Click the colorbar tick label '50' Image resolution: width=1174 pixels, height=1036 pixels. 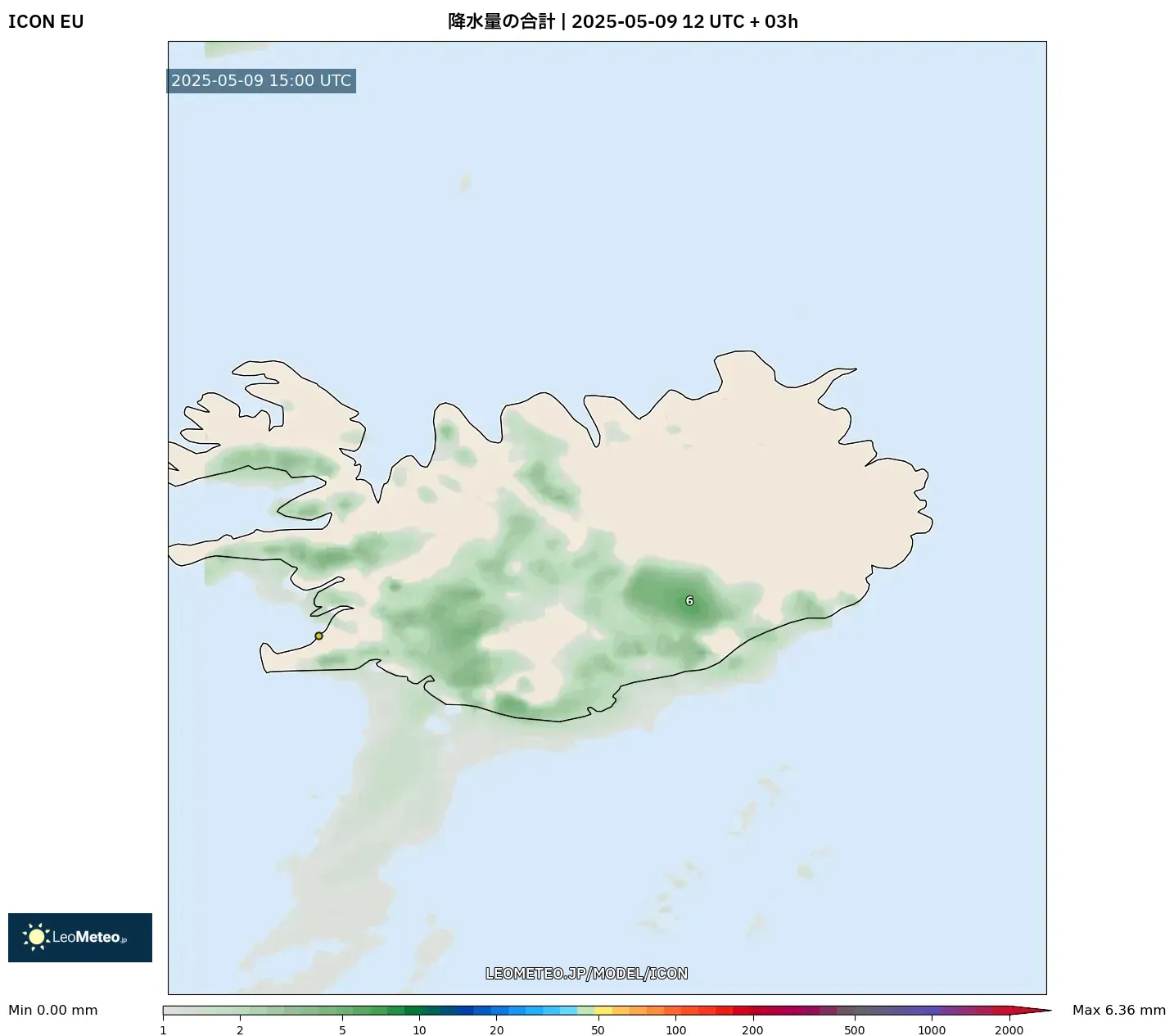(598, 1030)
